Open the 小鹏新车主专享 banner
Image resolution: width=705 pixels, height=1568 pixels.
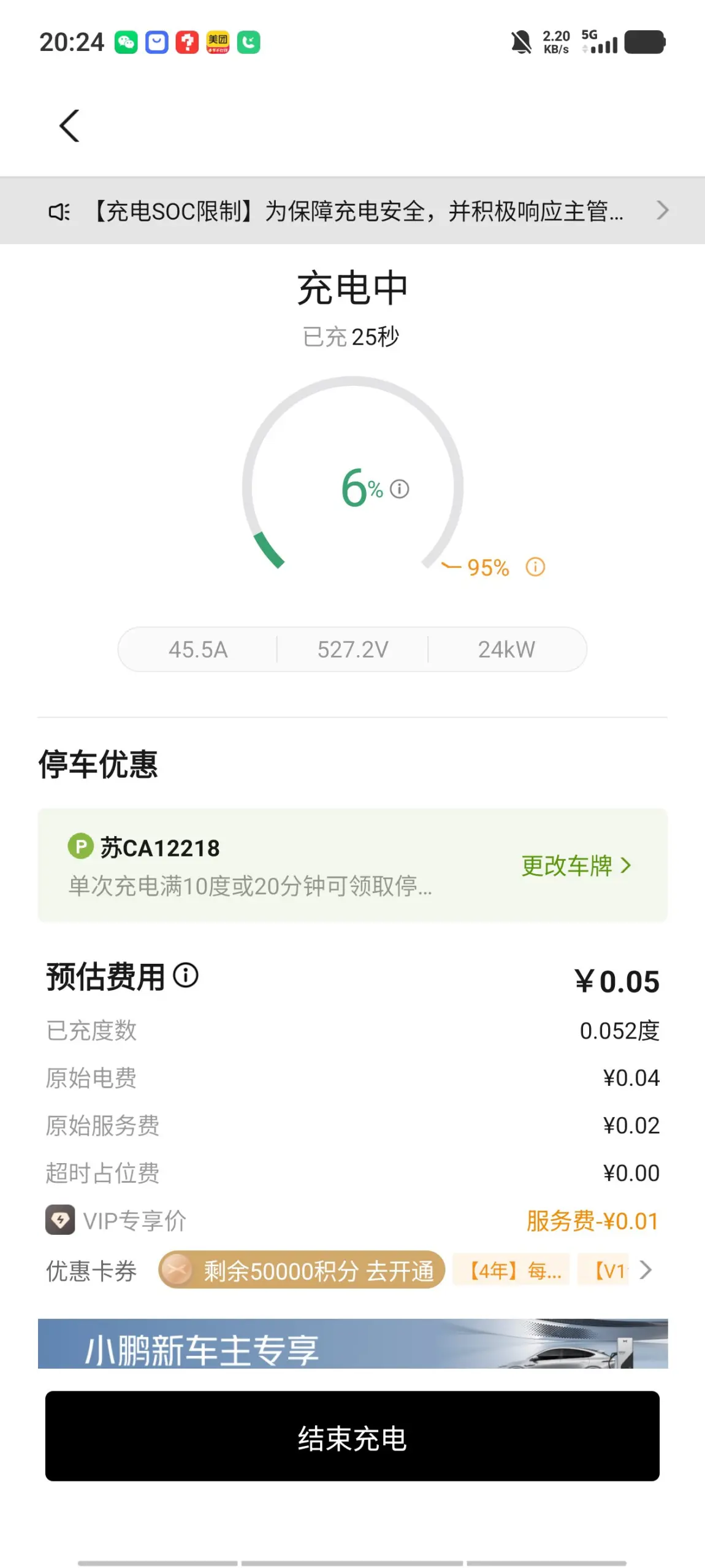tap(352, 1343)
